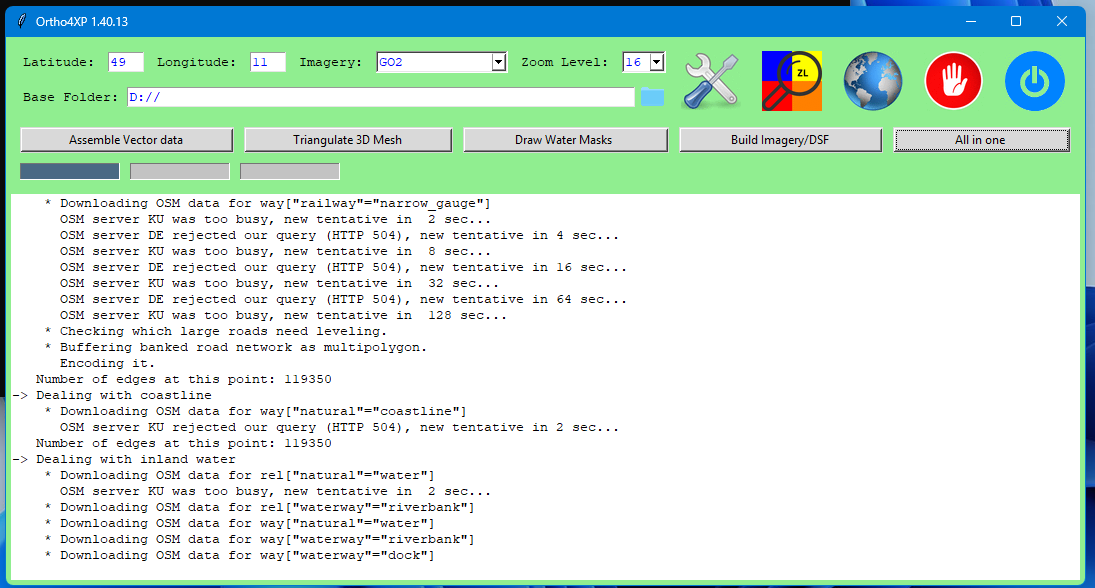Click log line about railway narrow_gauge download
Viewport: 1095px width, 588px height.
267,203
